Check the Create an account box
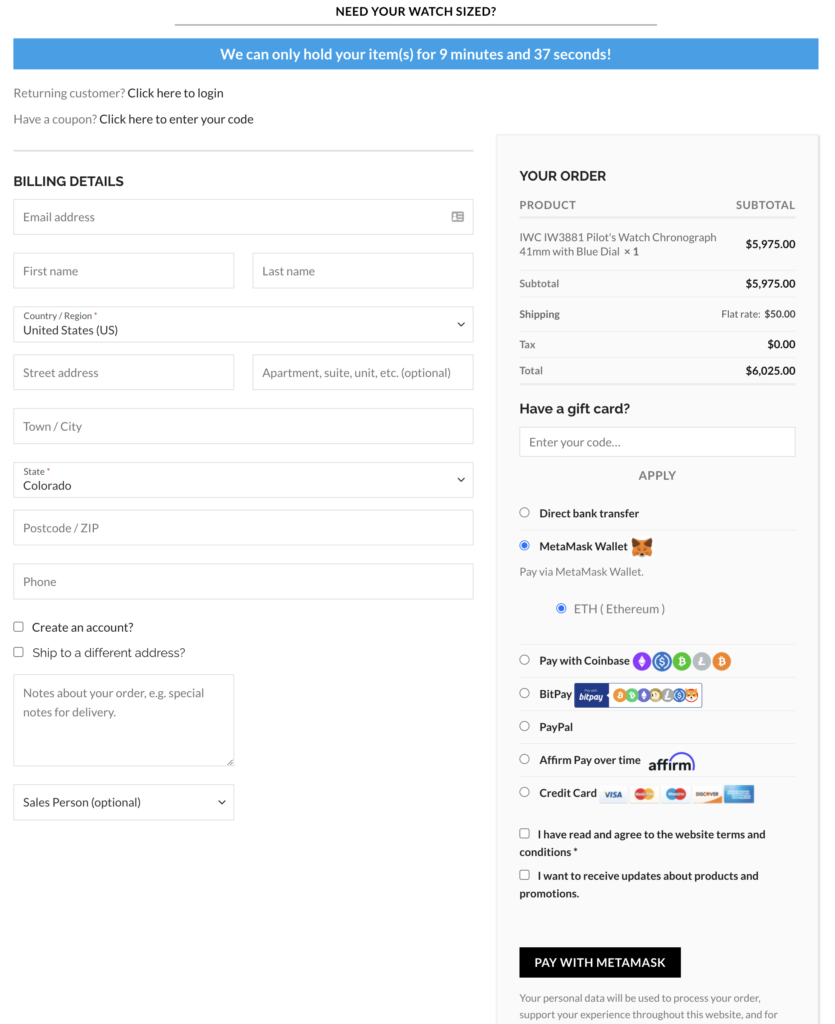This screenshot has width=835, height=1024. [18, 627]
